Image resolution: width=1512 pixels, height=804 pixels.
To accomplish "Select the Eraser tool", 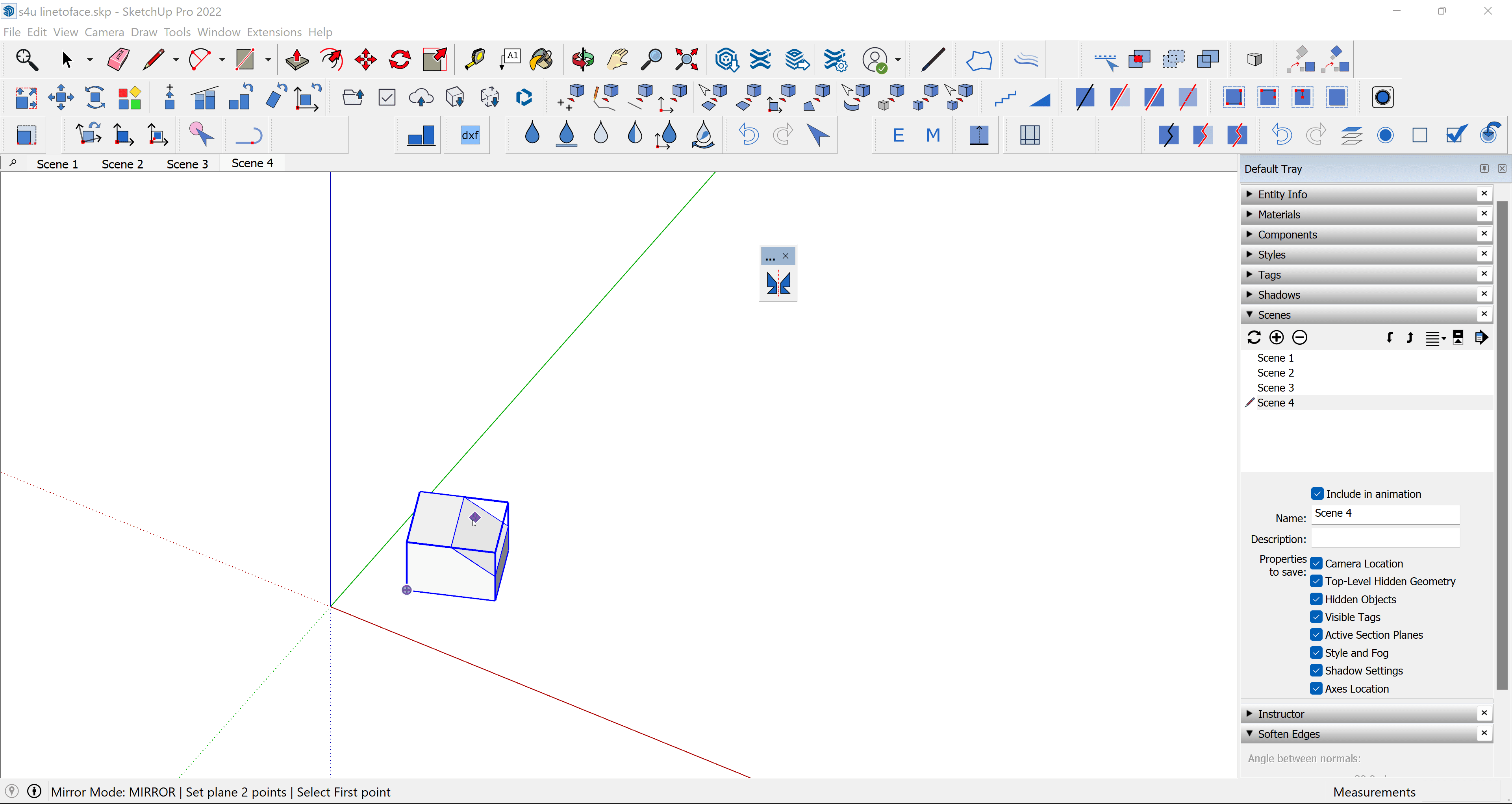I will click(118, 59).
